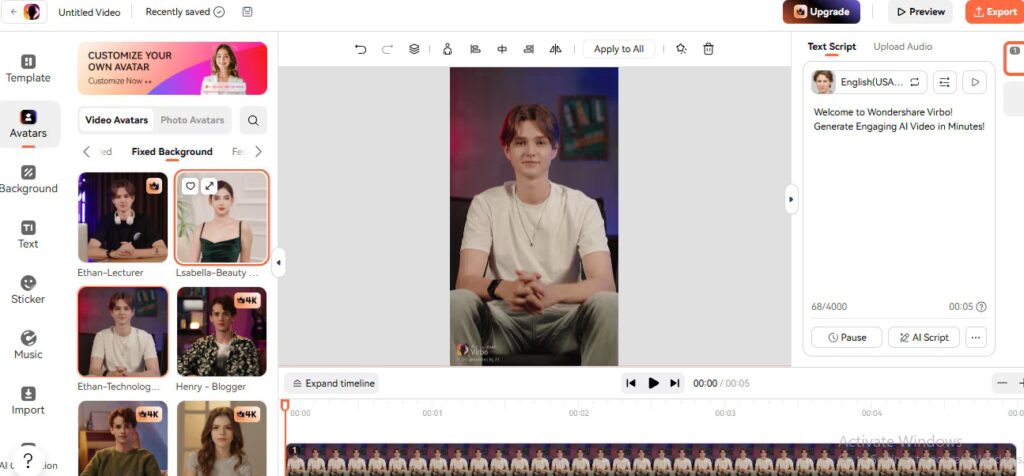Select the Henry - Blogger avatar thumbnail
The height and width of the screenshot is (476, 1024).
(221, 331)
